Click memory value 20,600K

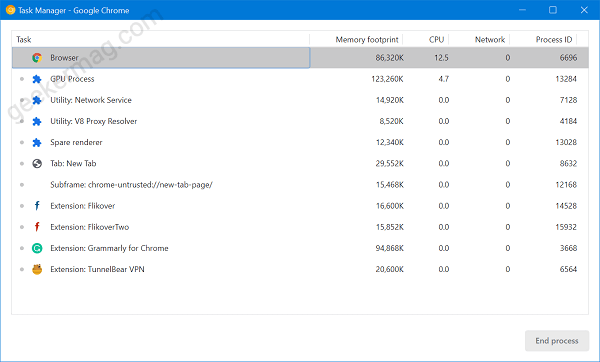pyautogui.click(x=390, y=269)
